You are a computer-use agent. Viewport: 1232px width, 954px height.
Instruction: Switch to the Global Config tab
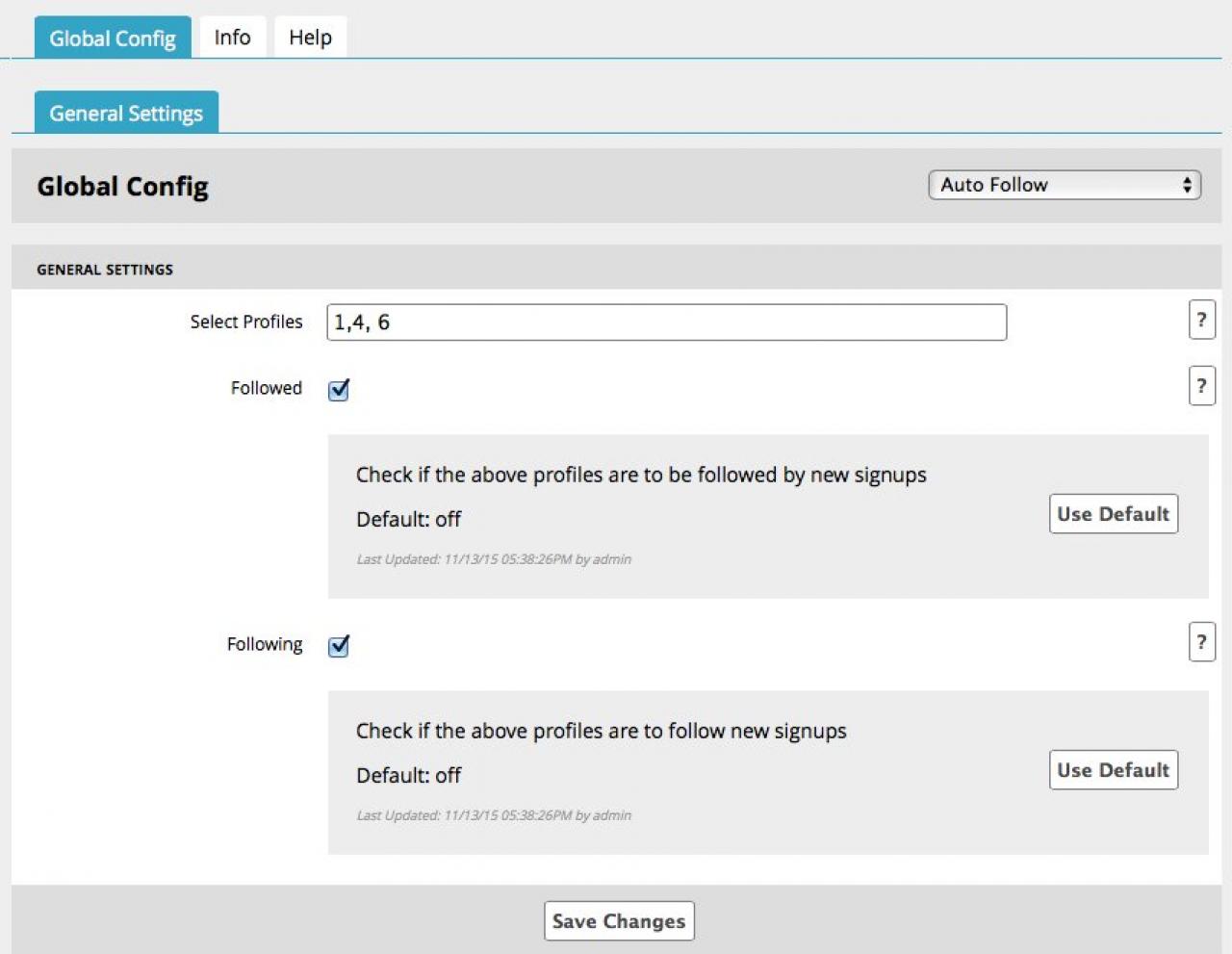pos(113,39)
